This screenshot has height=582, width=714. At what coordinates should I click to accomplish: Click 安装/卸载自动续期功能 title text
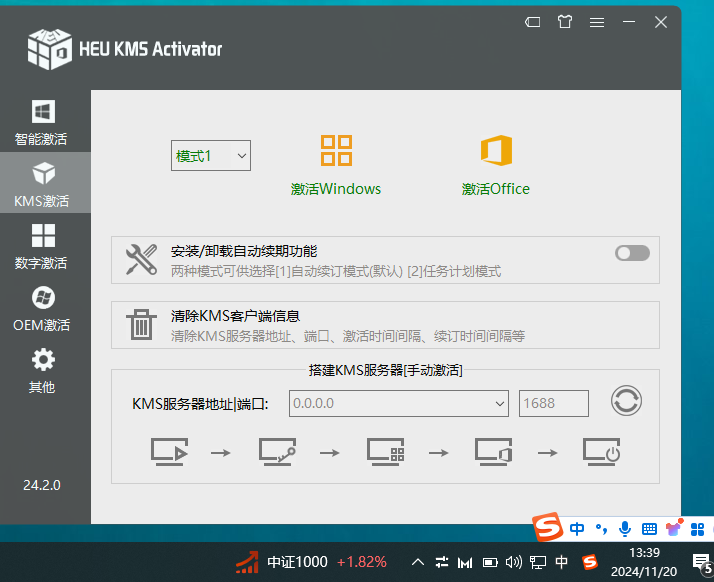point(244,251)
